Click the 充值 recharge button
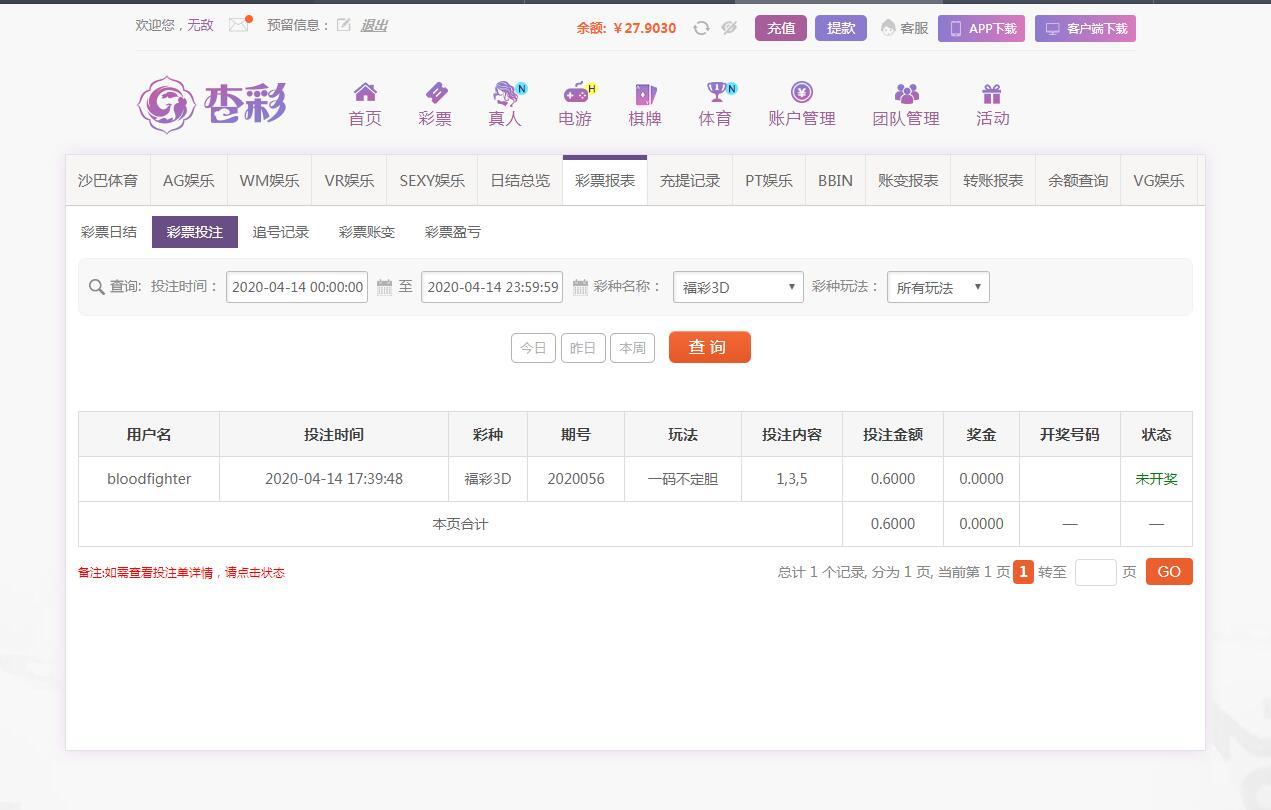1271x810 pixels. pyautogui.click(x=780, y=28)
